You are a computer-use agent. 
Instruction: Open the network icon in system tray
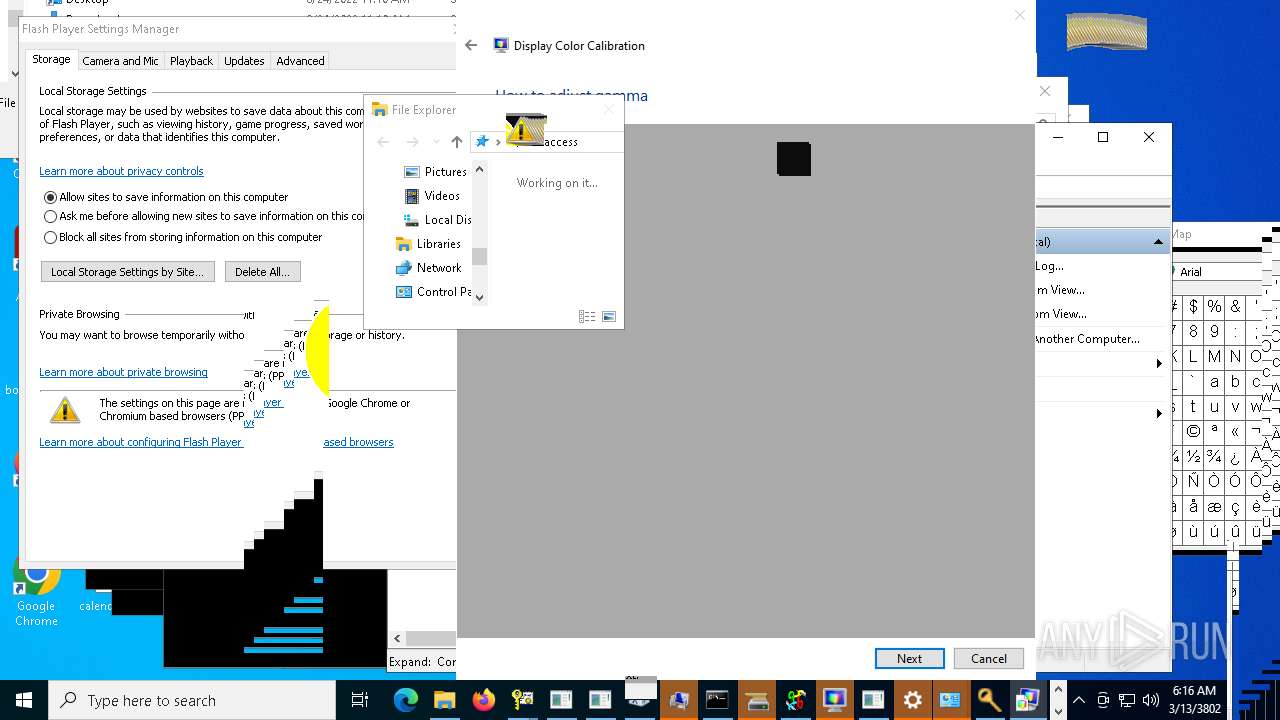click(1127, 700)
